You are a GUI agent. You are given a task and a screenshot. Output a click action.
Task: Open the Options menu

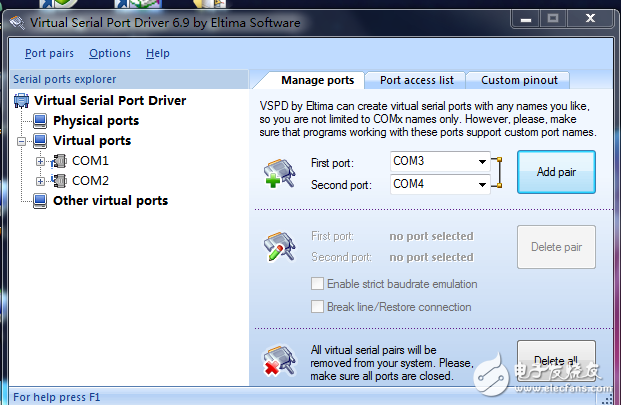pos(110,53)
